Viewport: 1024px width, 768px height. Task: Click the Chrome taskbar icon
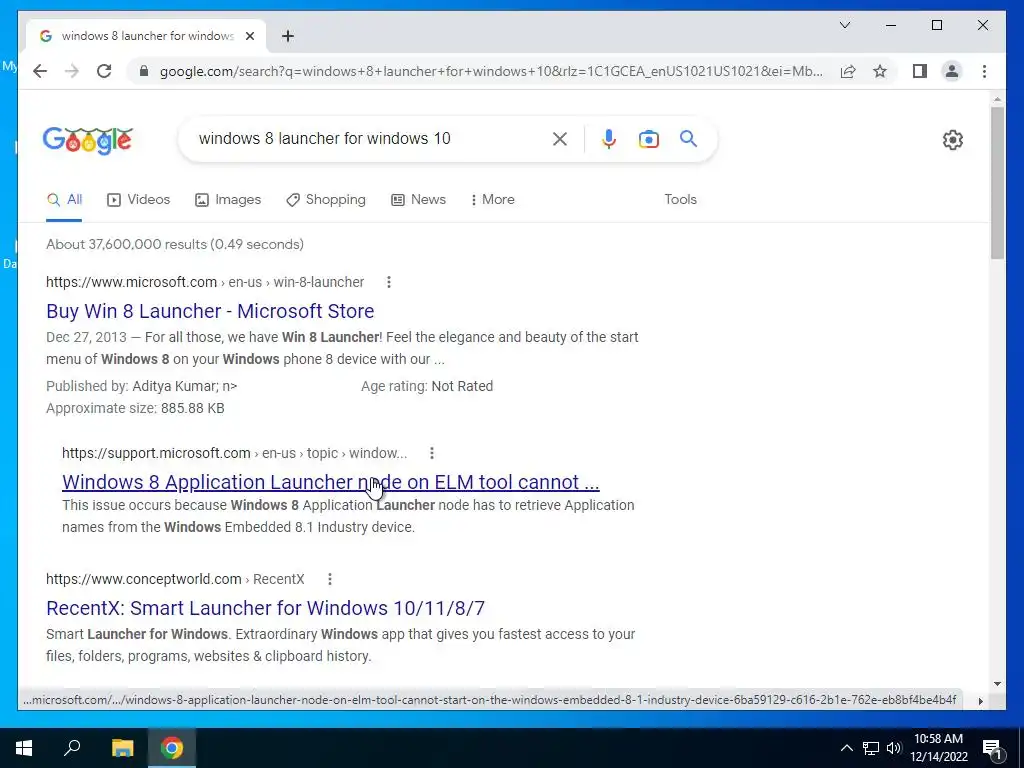coord(172,748)
